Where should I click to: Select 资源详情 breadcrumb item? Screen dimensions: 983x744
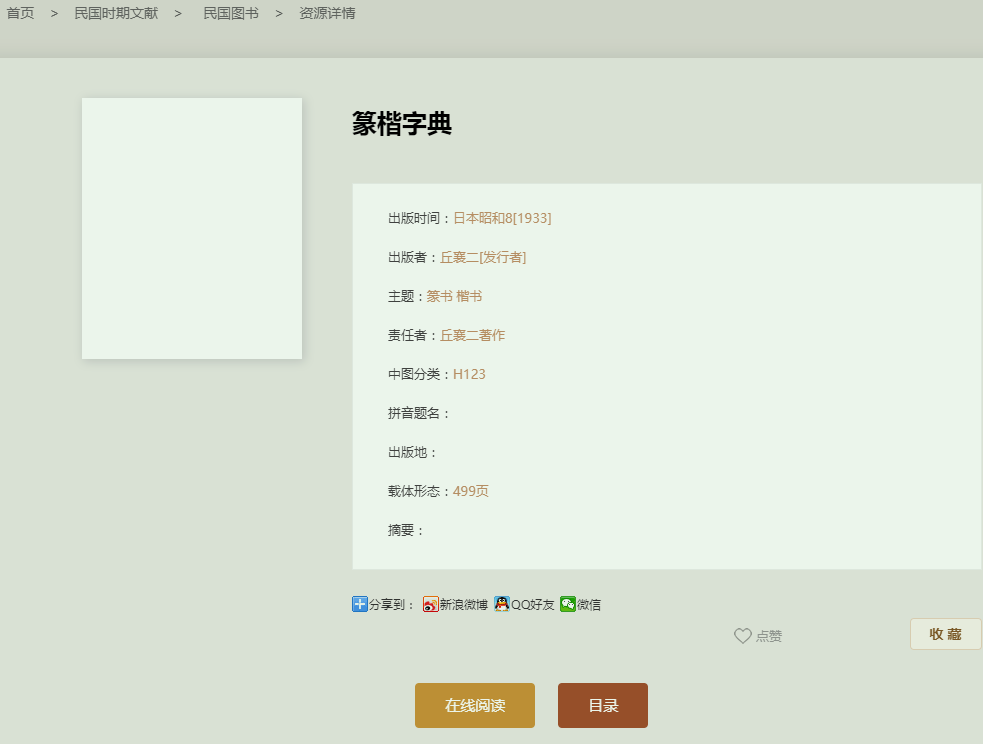pos(327,13)
